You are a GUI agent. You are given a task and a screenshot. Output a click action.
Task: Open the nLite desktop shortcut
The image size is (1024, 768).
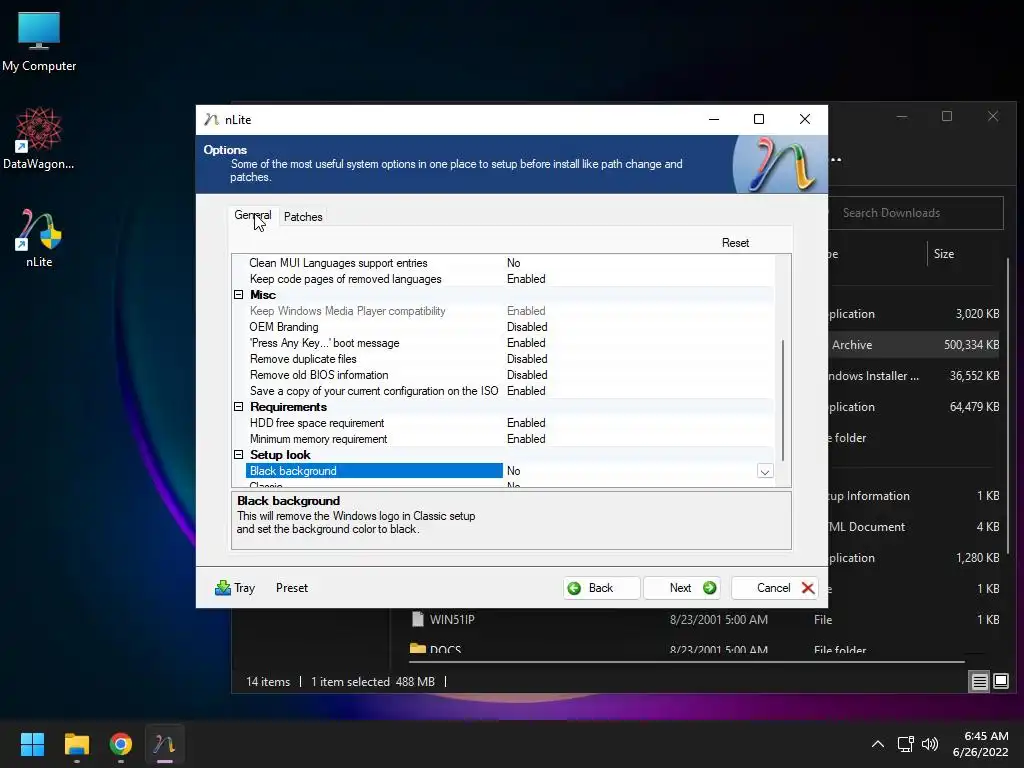pos(39,238)
